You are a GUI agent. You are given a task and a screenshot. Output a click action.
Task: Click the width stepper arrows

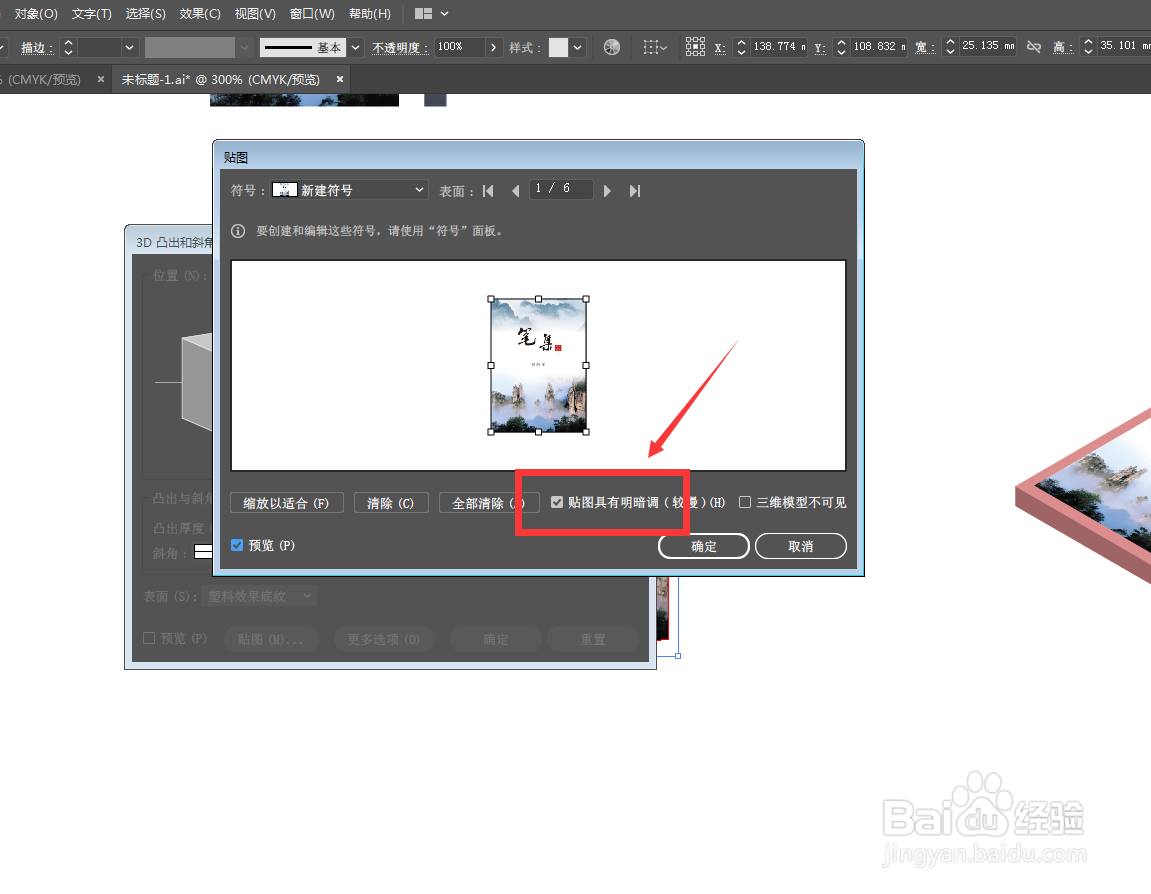tap(950, 47)
